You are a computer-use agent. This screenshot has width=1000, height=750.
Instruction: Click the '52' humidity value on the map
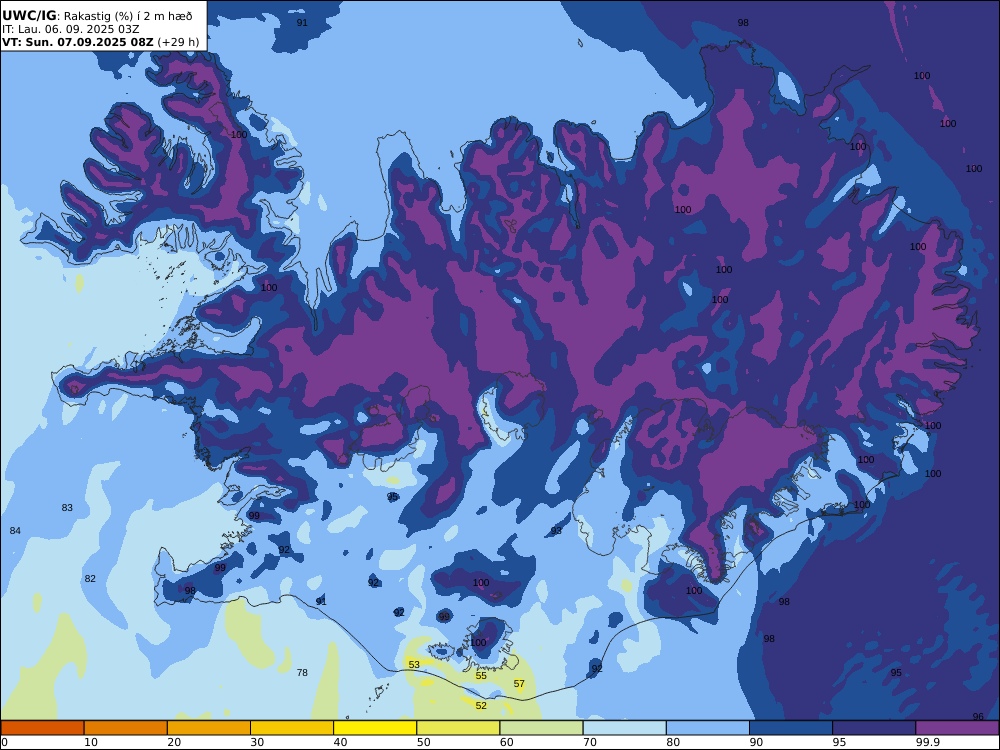coord(481,705)
